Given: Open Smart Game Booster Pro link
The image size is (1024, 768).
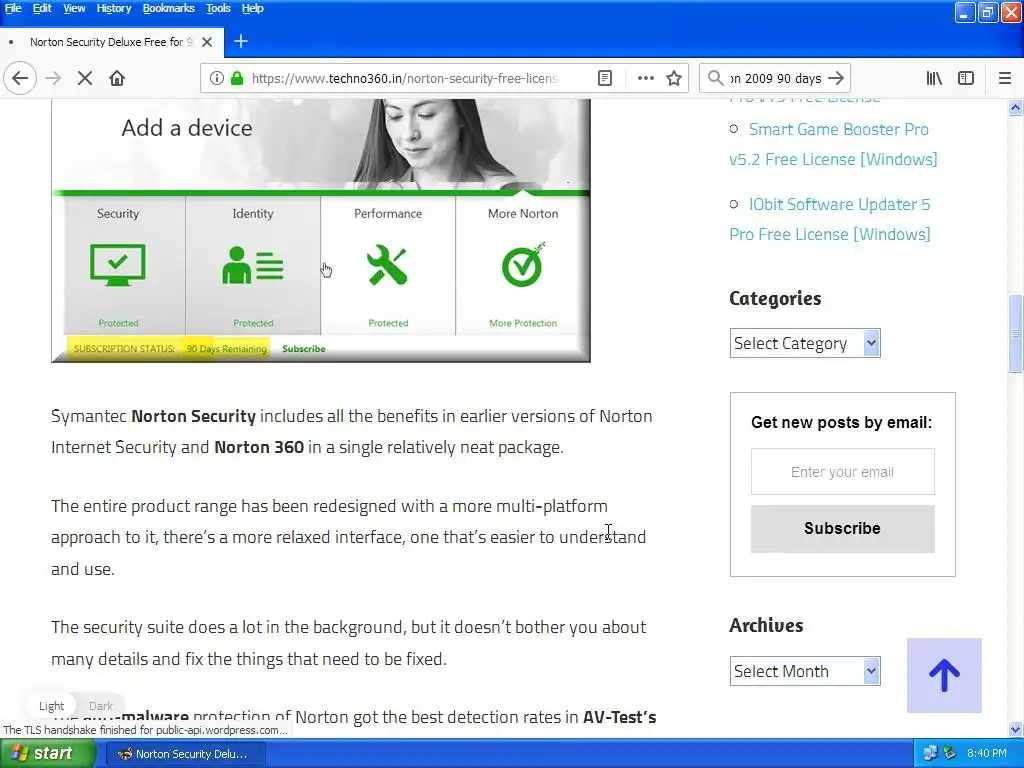Looking at the screenshot, I should [x=833, y=144].
